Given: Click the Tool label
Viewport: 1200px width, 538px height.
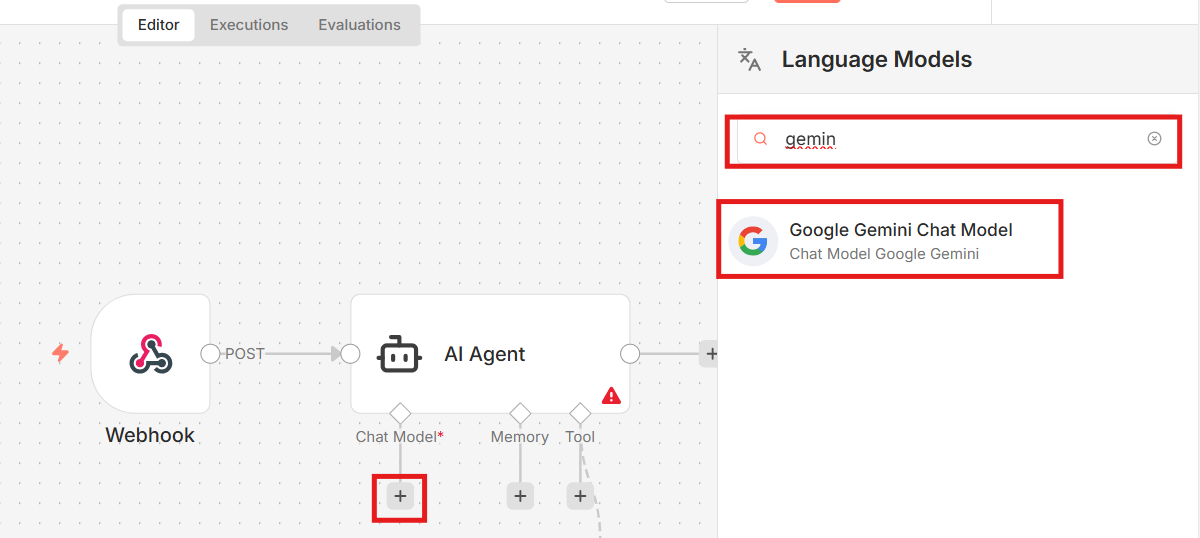Looking at the screenshot, I should (580, 437).
